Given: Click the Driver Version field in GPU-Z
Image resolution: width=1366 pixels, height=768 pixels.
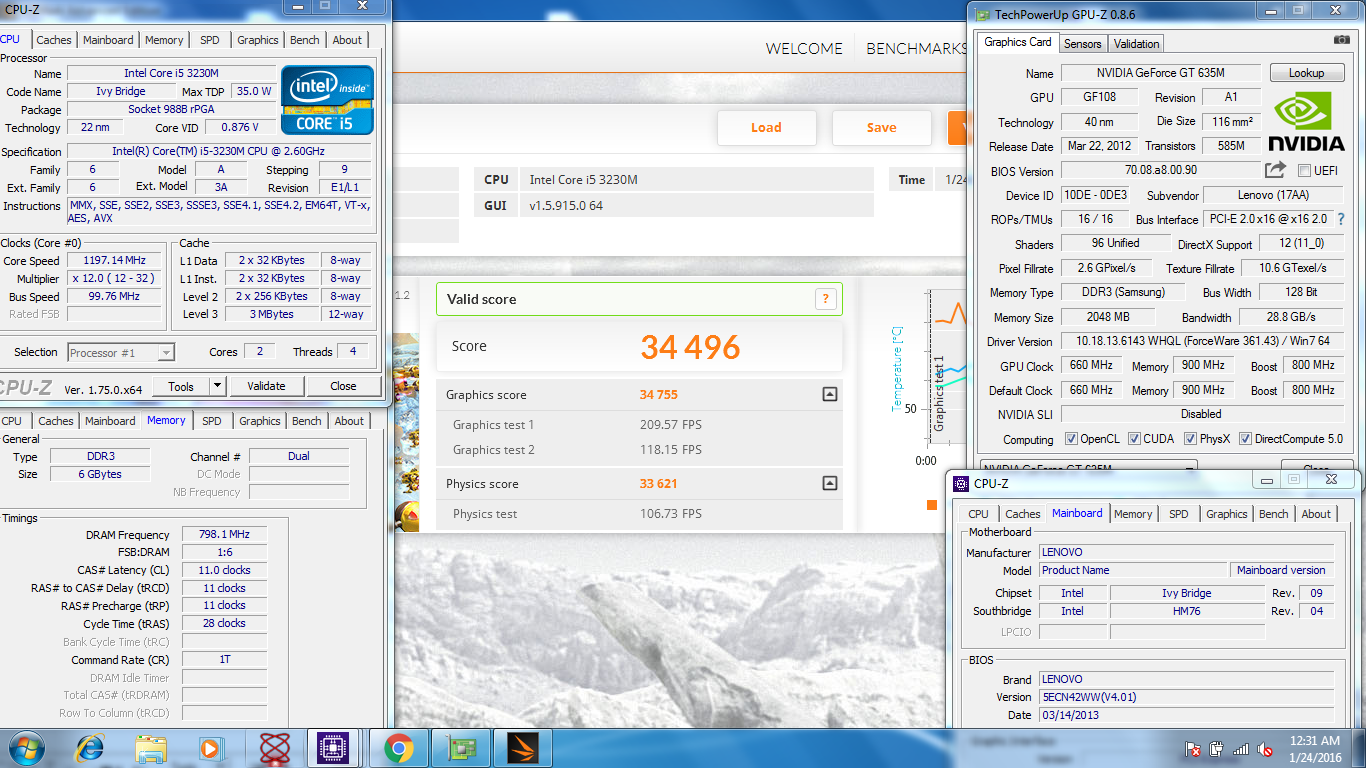Looking at the screenshot, I should point(1201,342).
